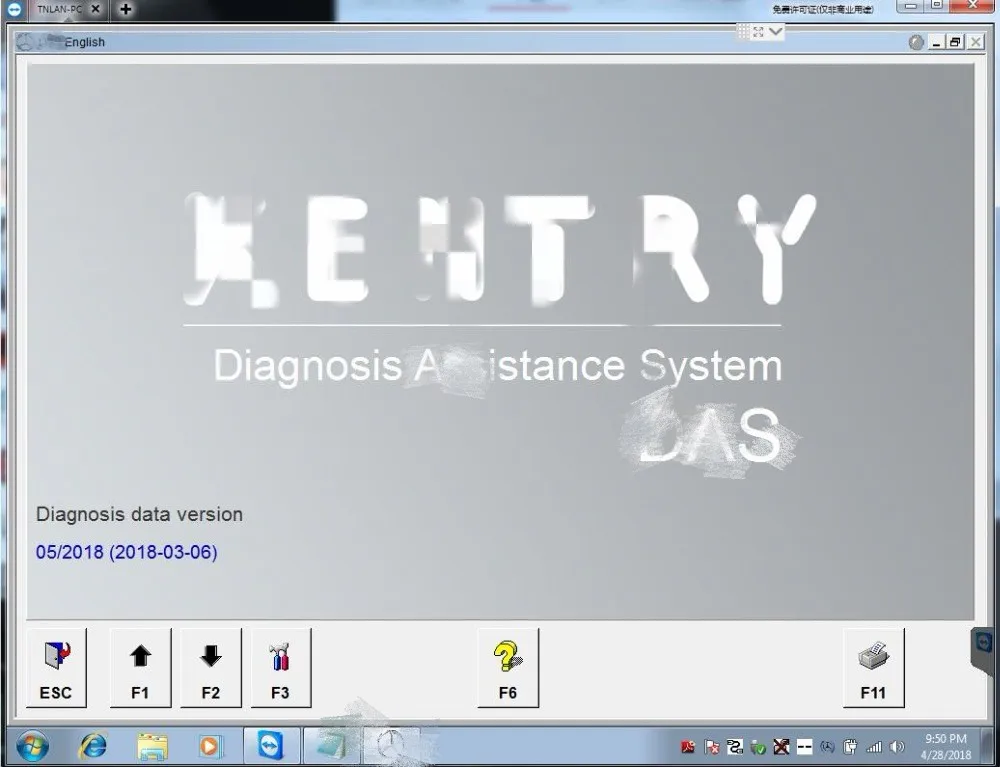This screenshot has width=1000, height=767.
Task: Restore down the DAS window
Action: click(955, 43)
